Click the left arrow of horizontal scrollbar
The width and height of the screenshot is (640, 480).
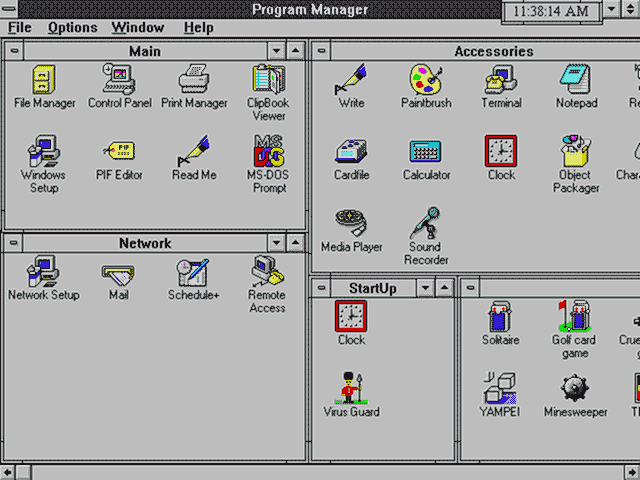pos(7,473)
